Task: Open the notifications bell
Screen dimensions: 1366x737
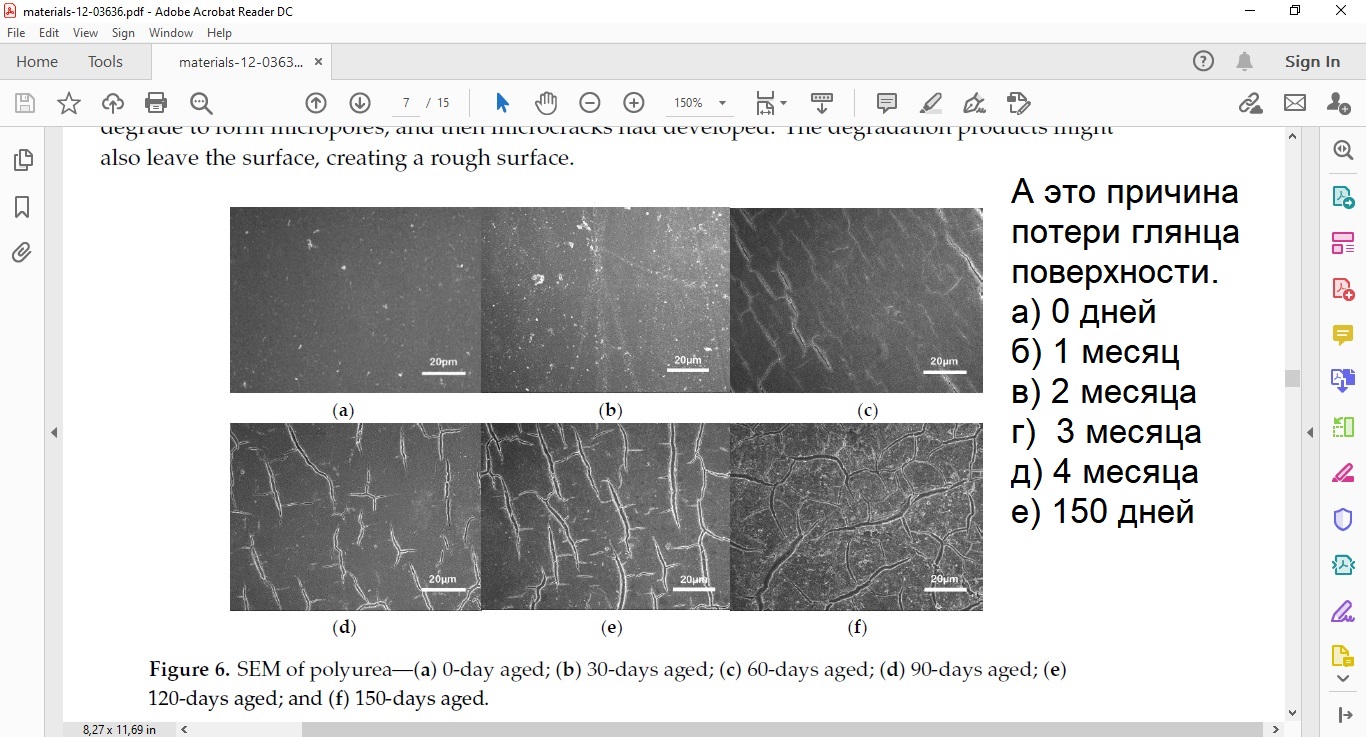Action: pos(1244,62)
